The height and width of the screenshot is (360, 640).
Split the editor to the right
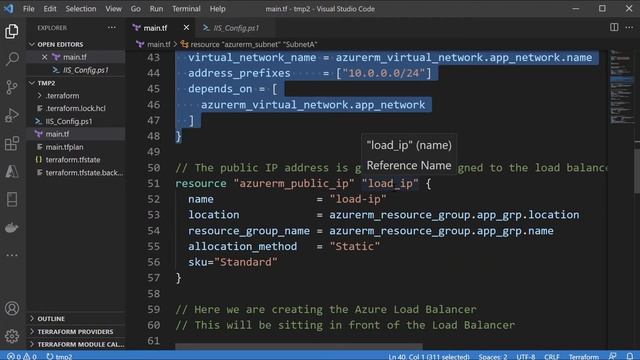[614, 27]
